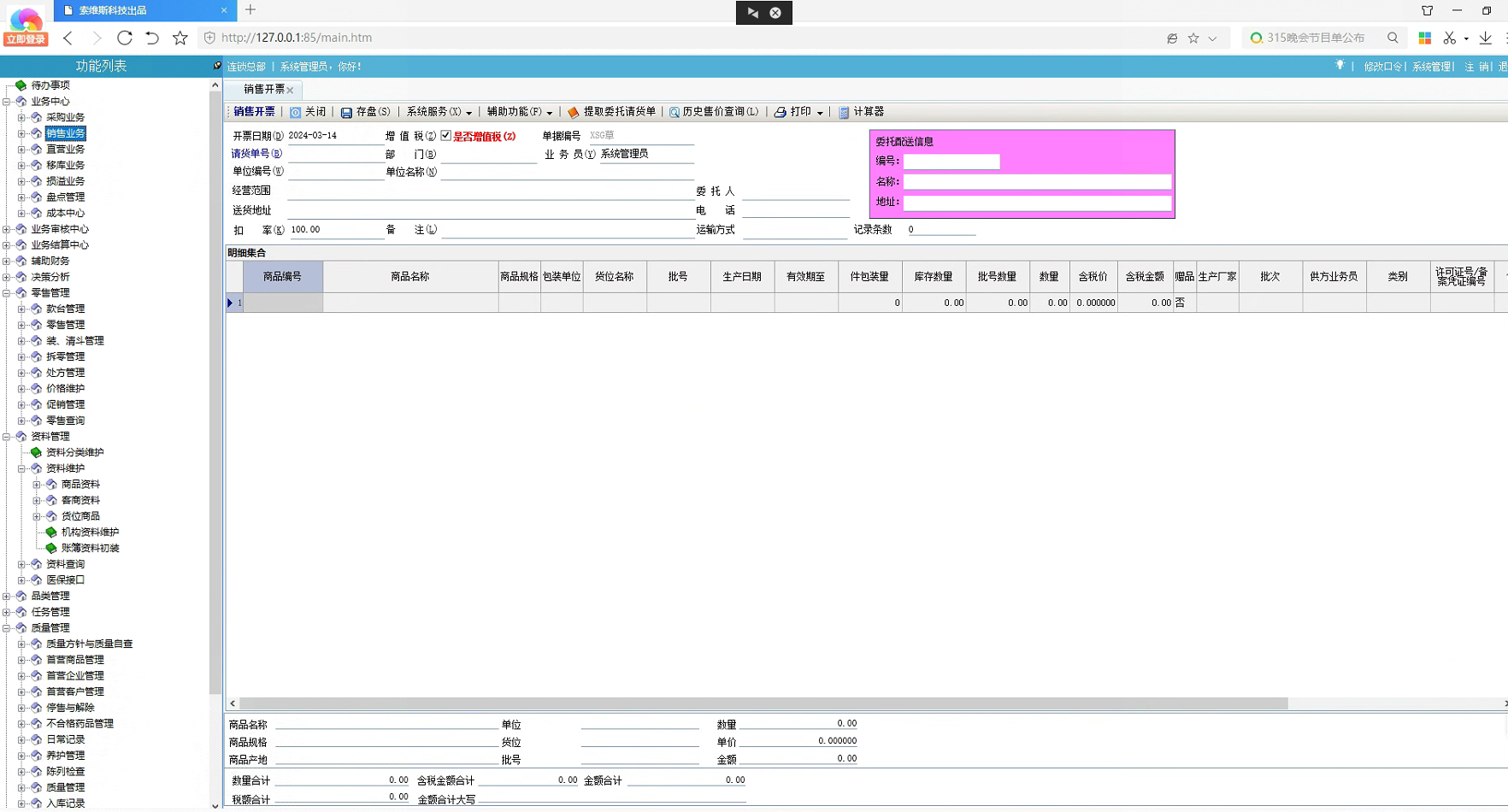Screen dimensions: 1508x812
Task: Open the print (打印) dropdown arrow
Action: 820,113
